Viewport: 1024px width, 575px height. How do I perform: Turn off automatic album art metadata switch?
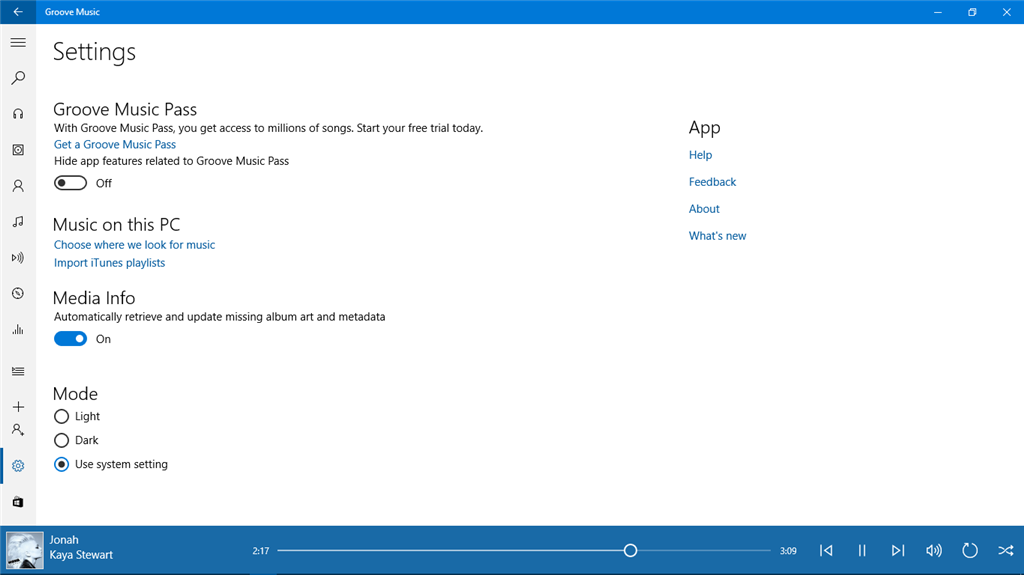(71, 338)
